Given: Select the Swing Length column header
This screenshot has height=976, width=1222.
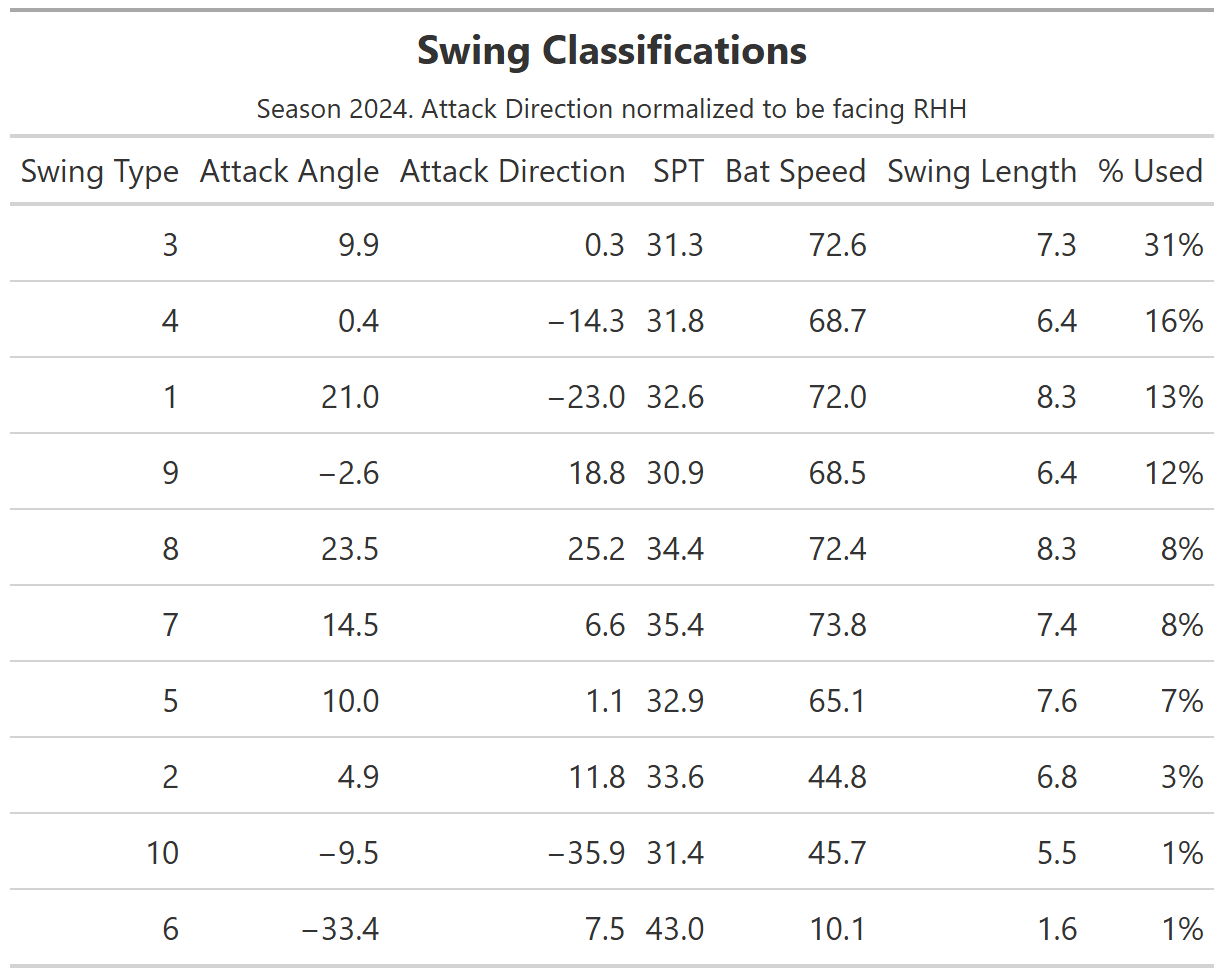Looking at the screenshot, I should click(982, 172).
